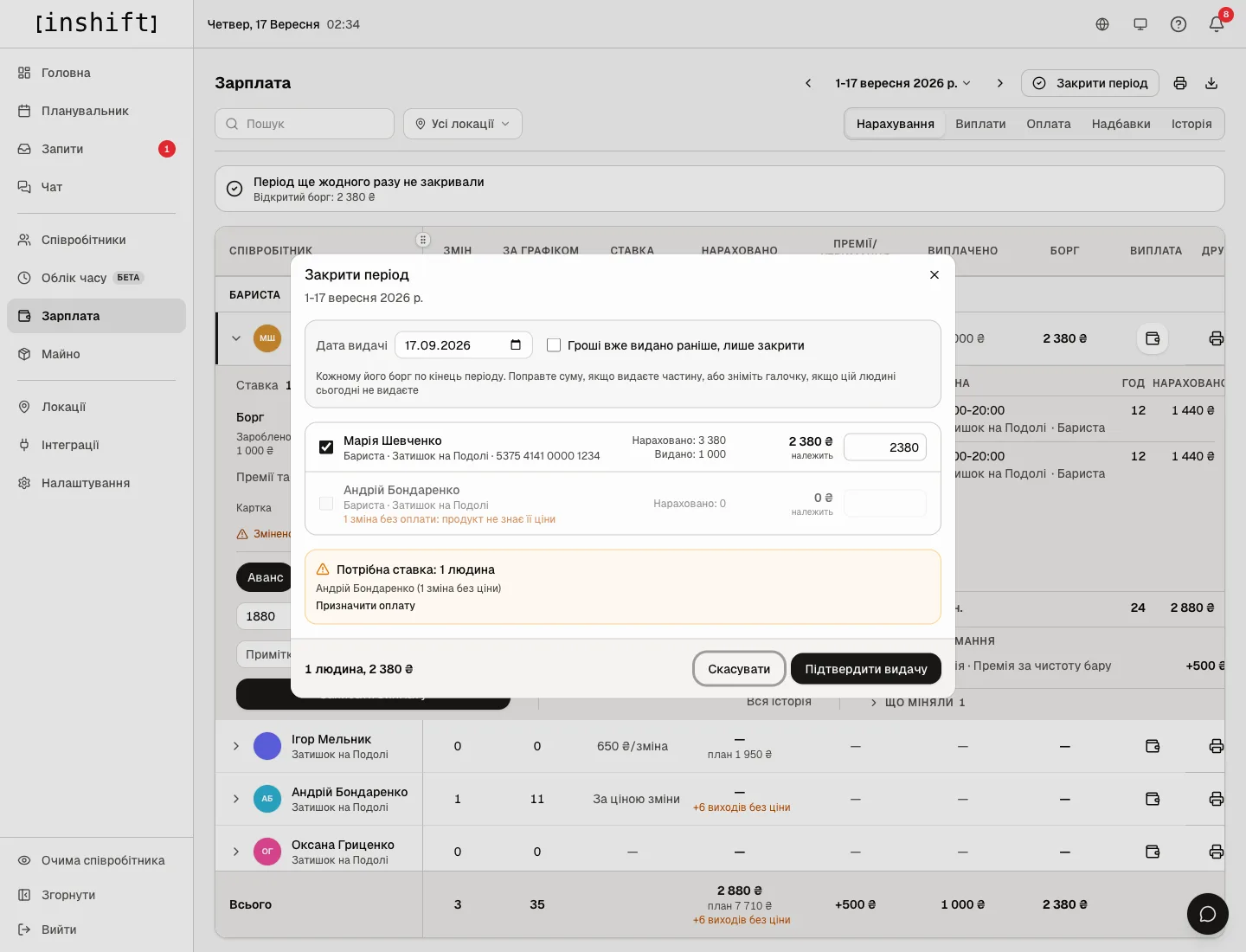Image resolution: width=1246 pixels, height=952 pixels.
Task: Open Запити in the sidebar
Action: pyautogui.click(x=96, y=149)
